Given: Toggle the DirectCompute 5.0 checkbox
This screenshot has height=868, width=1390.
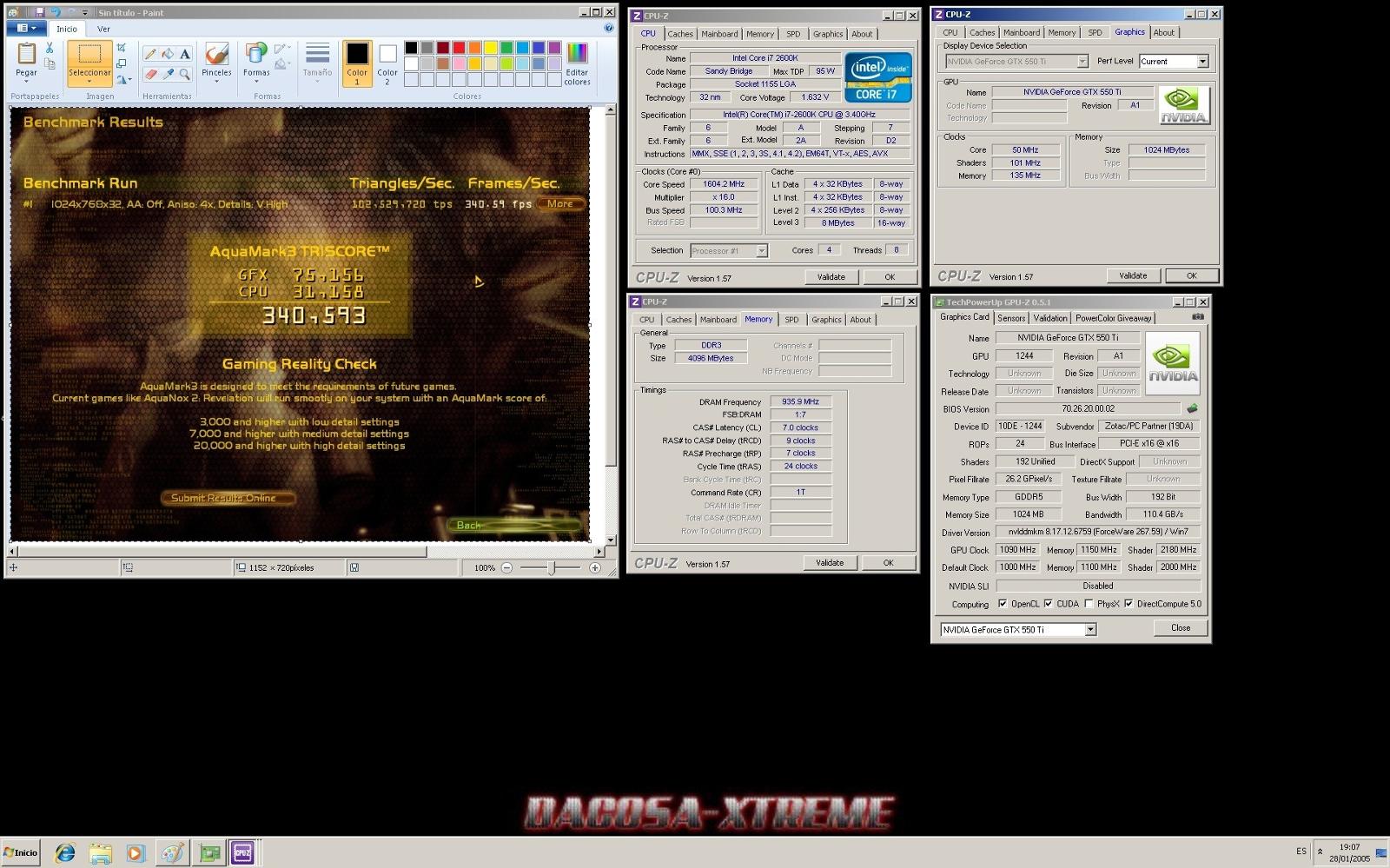Looking at the screenshot, I should (x=1129, y=604).
